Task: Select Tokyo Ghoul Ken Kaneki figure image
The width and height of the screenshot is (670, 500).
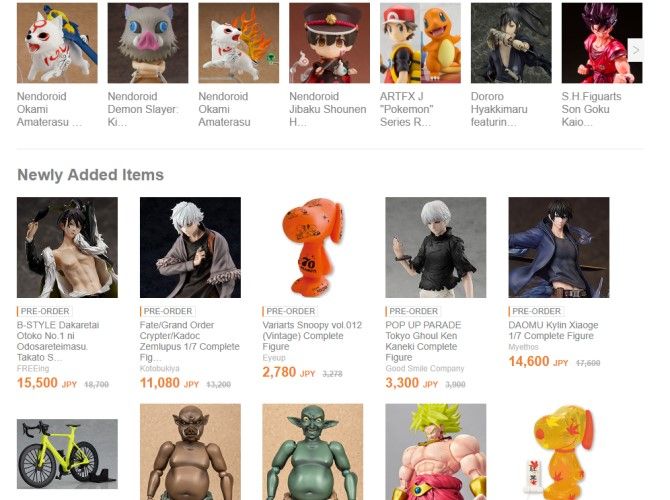Action: [x=436, y=247]
